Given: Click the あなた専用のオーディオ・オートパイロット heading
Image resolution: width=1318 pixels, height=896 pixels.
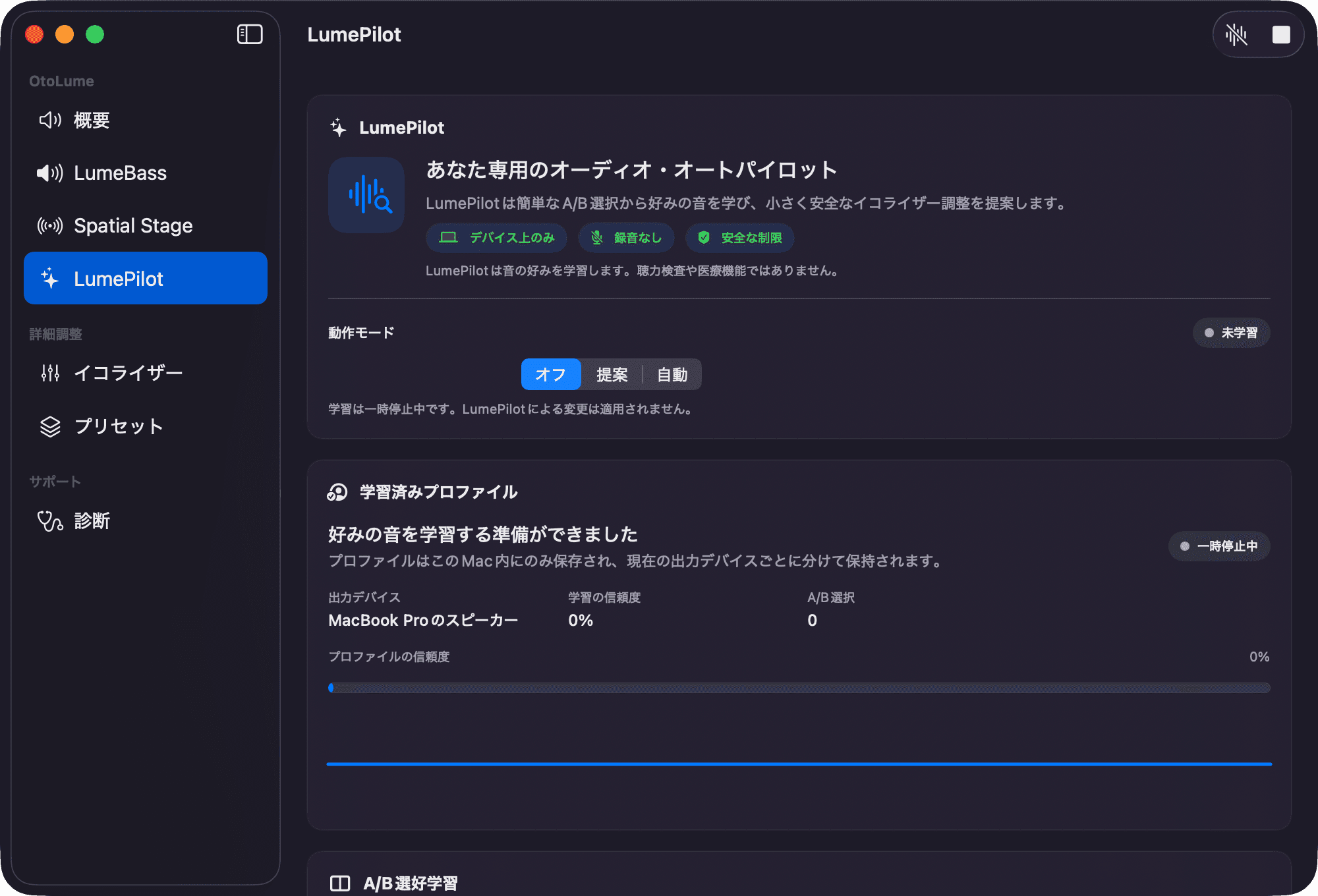Looking at the screenshot, I should (632, 170).
